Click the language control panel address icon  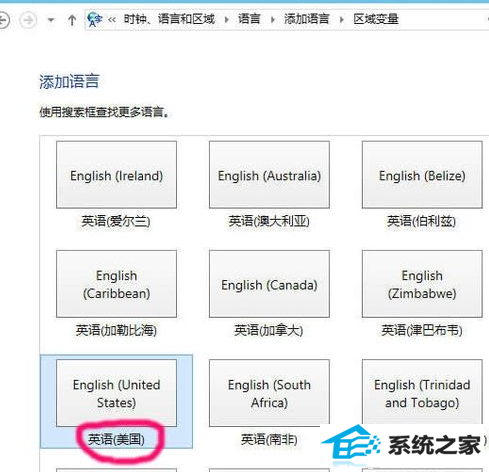coord(95,19)
